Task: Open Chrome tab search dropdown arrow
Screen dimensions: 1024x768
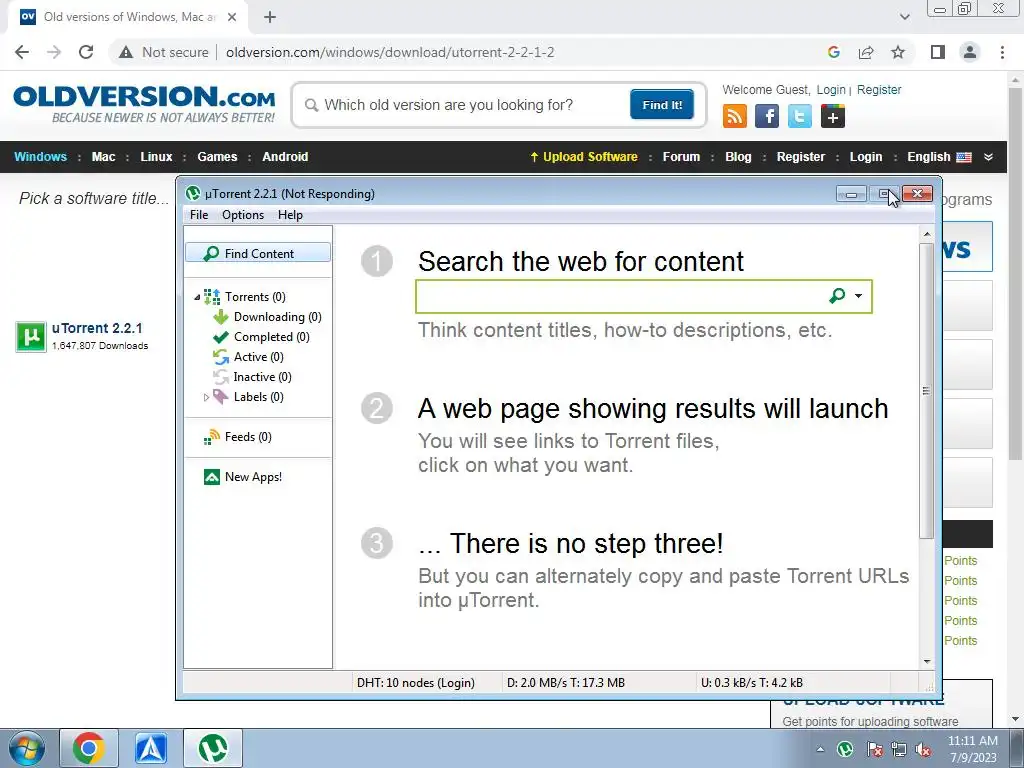Action: tap(904, 17)
